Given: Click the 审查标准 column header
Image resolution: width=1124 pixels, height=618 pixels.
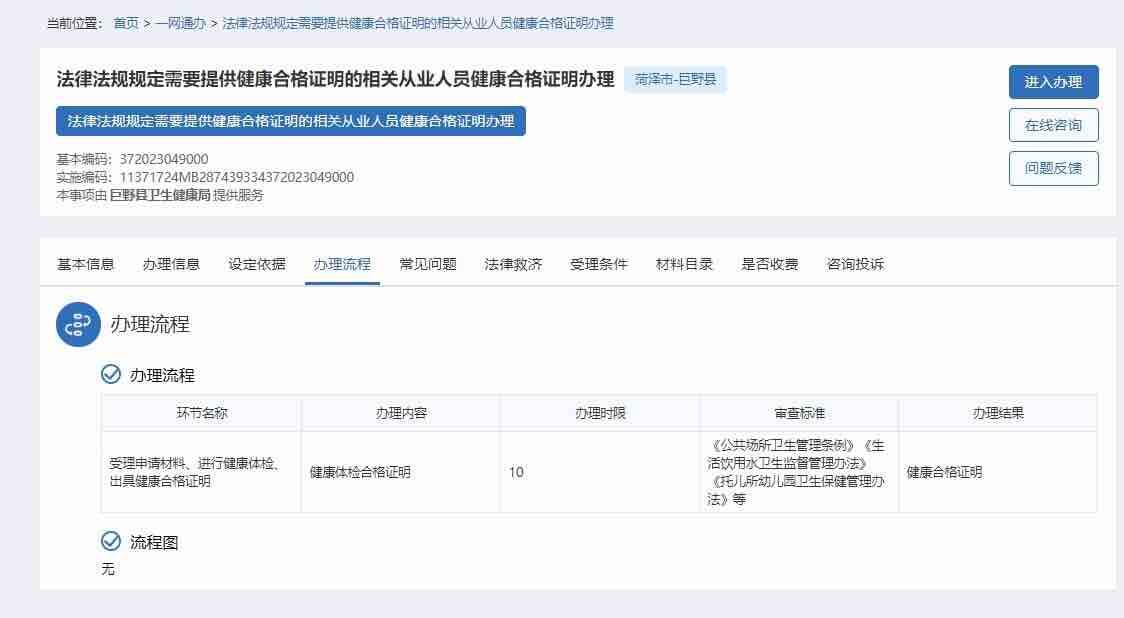Looking at the screenshot, I should 799,413.
